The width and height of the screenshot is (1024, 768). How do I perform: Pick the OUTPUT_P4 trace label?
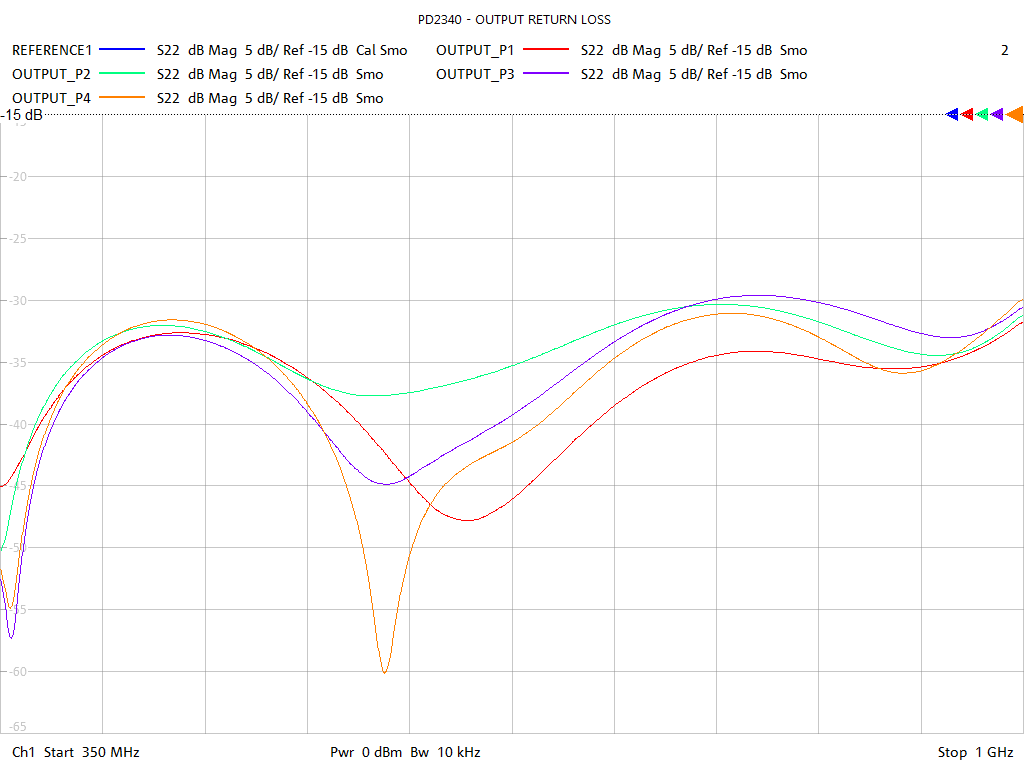point(52,98)
